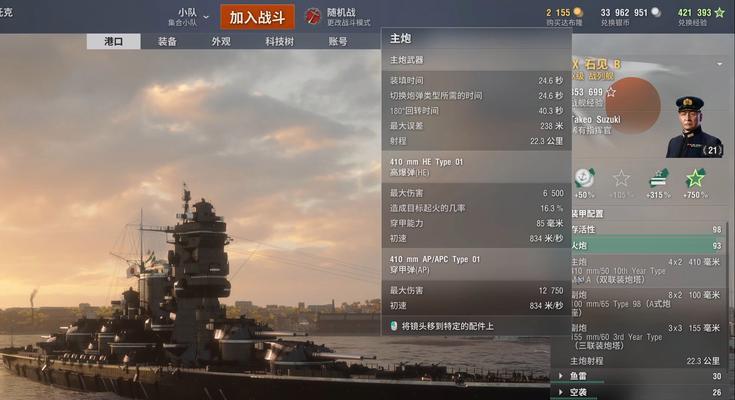Switch to the 科技树 tech tree tab

point(279,41)
